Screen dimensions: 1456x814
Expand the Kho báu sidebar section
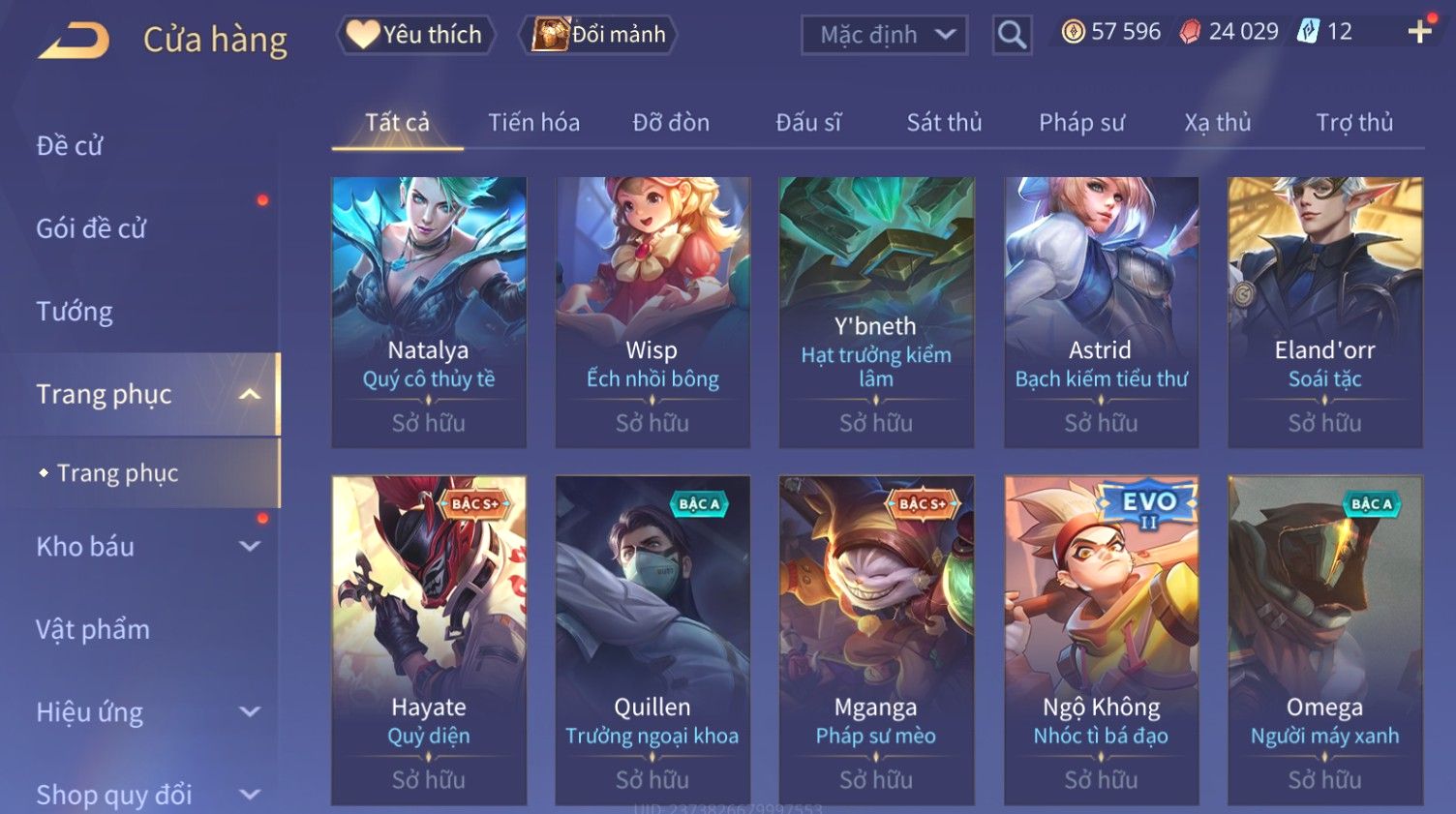[249, 546]
